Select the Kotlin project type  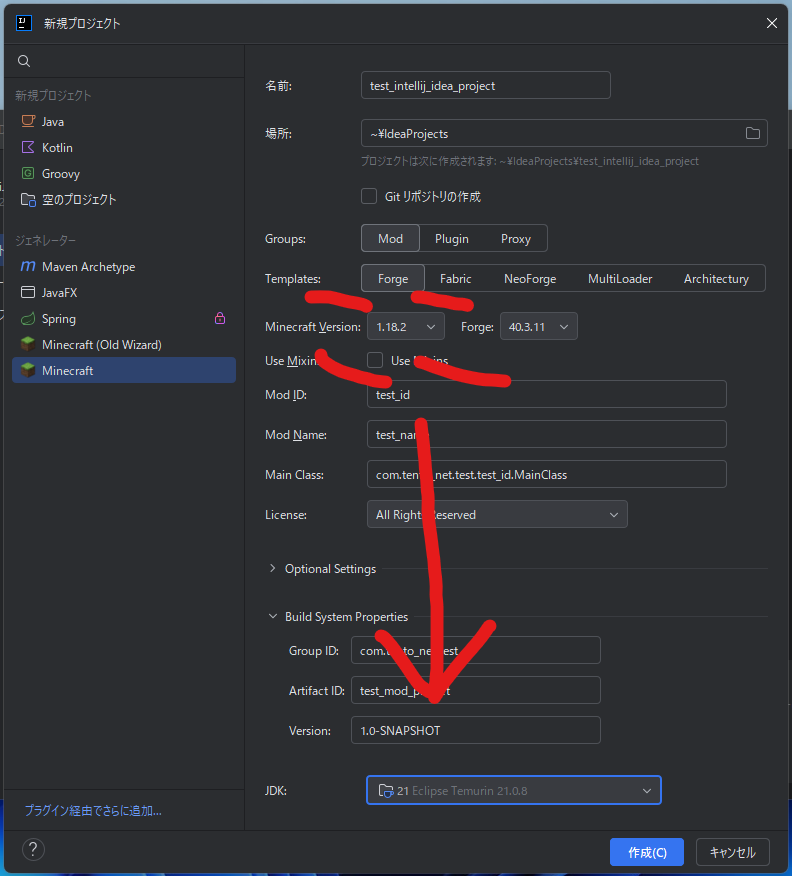(57, 148)
